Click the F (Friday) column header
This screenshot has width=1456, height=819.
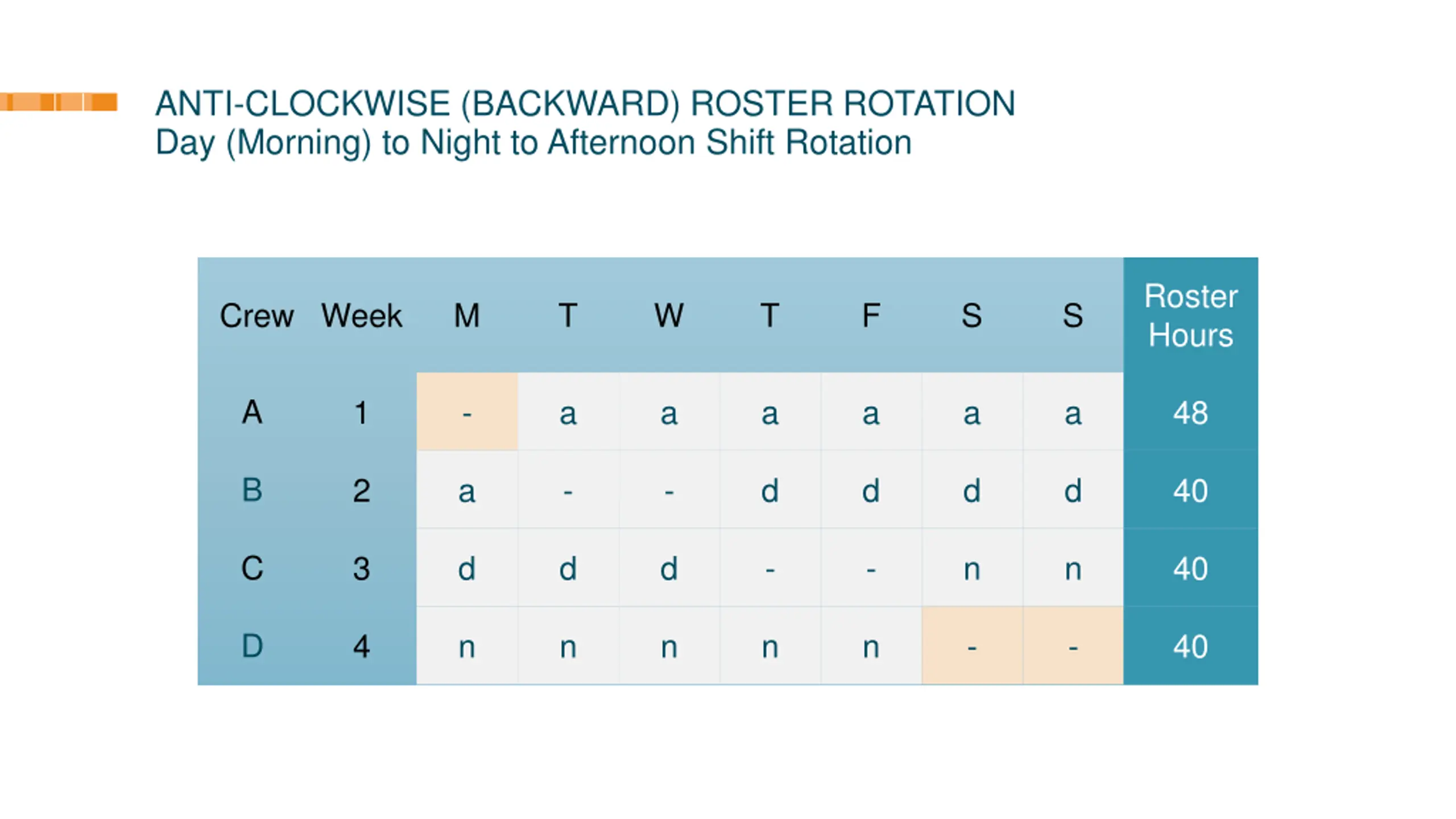871,316
